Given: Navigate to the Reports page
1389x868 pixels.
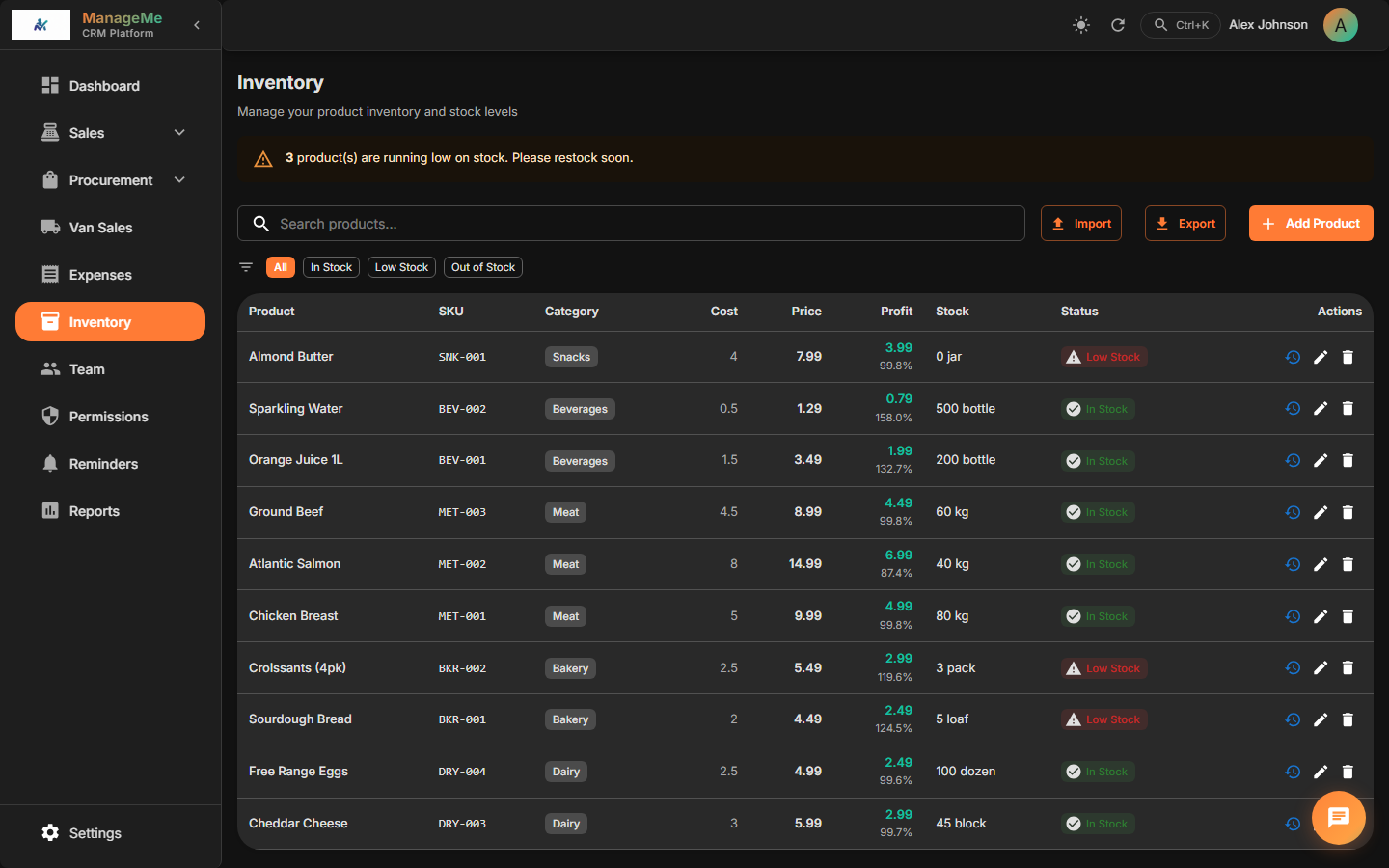Looking at the screenshot, I should [93, 511].
